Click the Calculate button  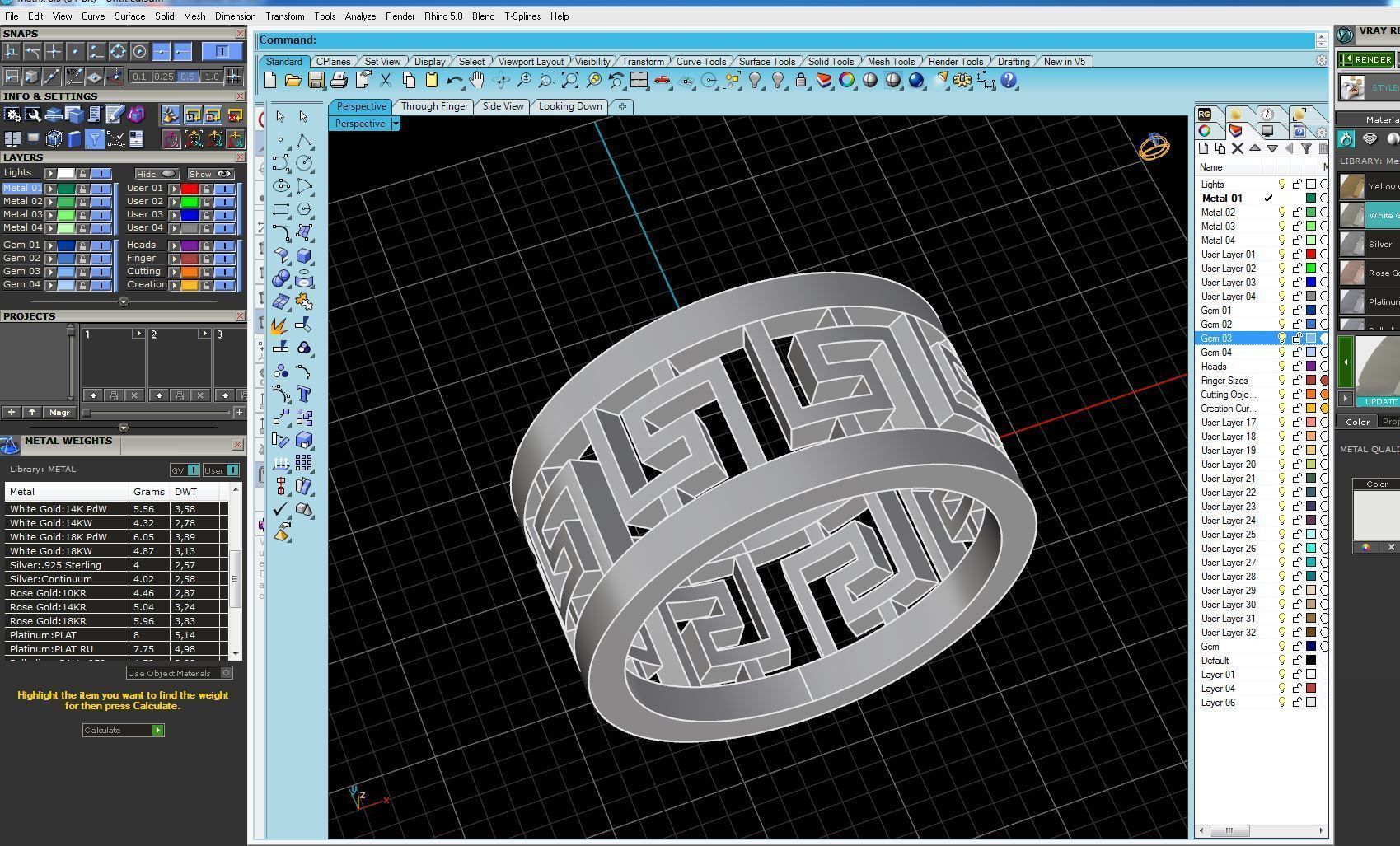pyautogui.click(x=124, y=730)
